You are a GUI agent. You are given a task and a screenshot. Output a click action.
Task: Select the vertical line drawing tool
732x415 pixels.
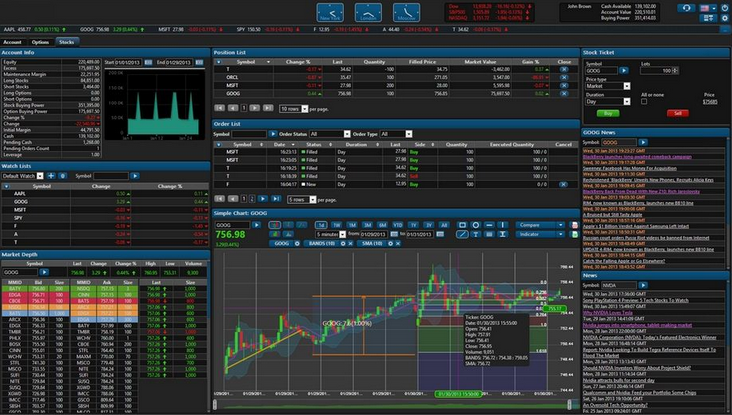pos(503,225)
